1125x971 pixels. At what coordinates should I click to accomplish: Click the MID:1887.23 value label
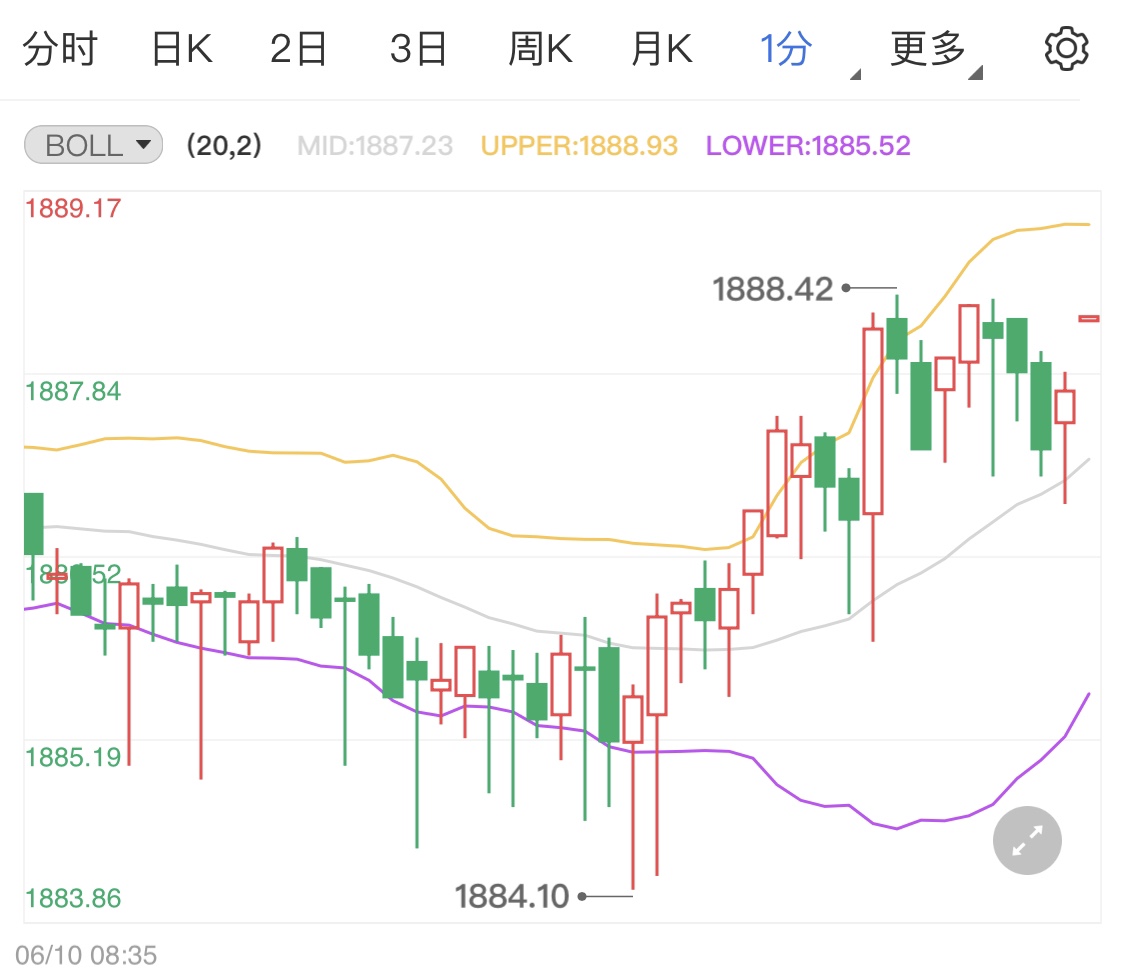[x=375, y=146]
